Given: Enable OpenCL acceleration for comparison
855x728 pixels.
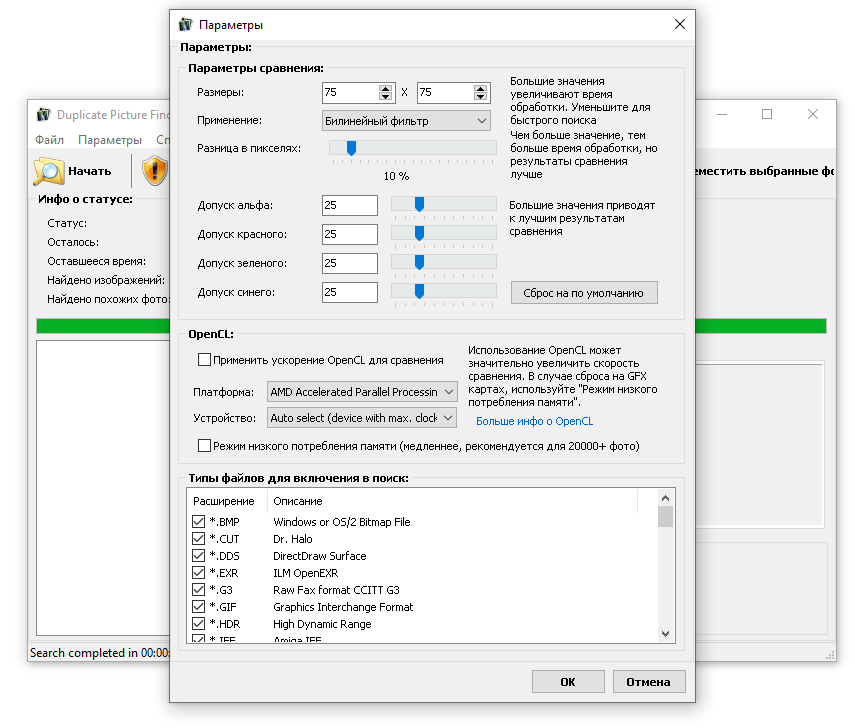Looking at the screenshot, I should [205, 359].
